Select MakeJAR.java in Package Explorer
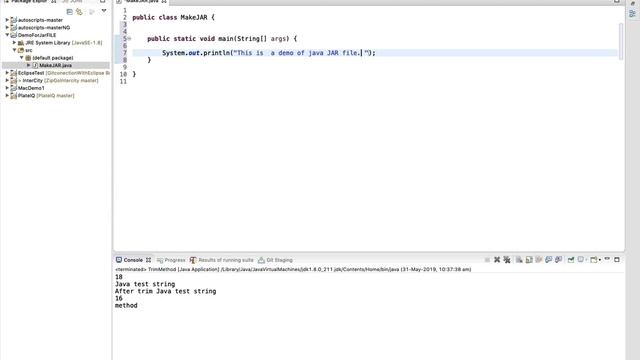The width and height of the screenshot is (640, 360). (x=56, y=65)
